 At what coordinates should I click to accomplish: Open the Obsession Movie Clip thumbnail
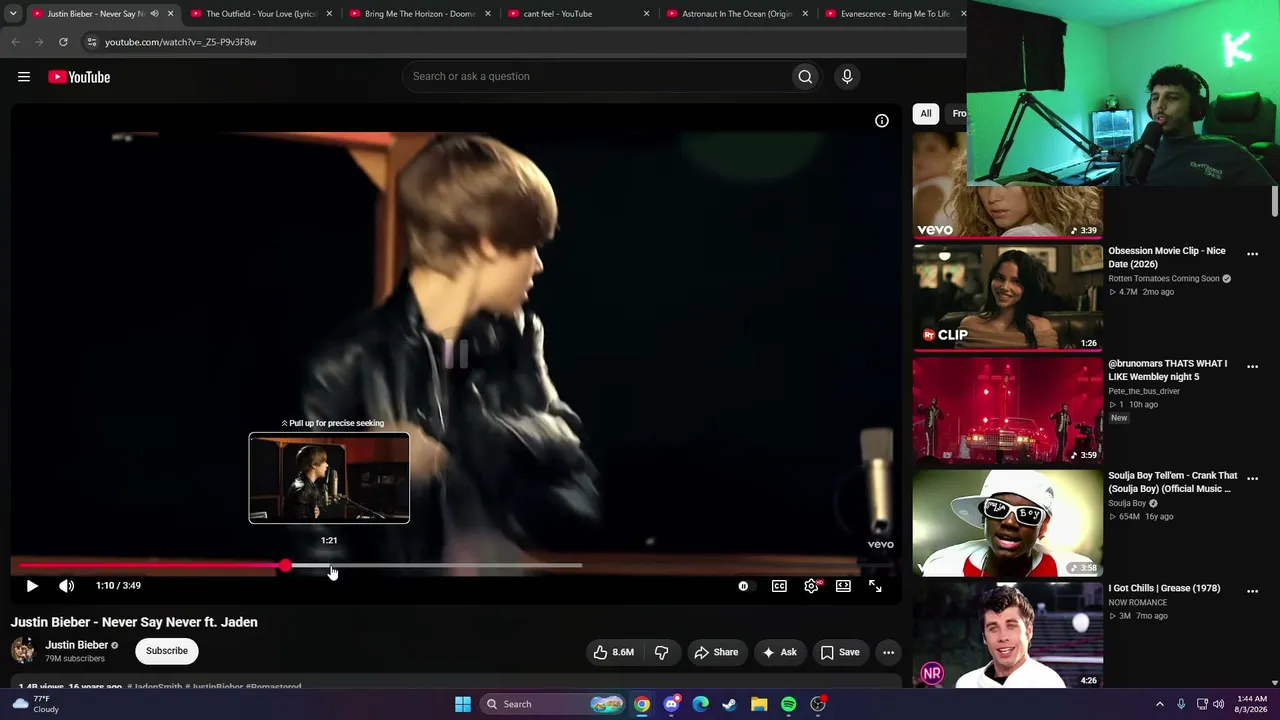tap(1008, 298)
